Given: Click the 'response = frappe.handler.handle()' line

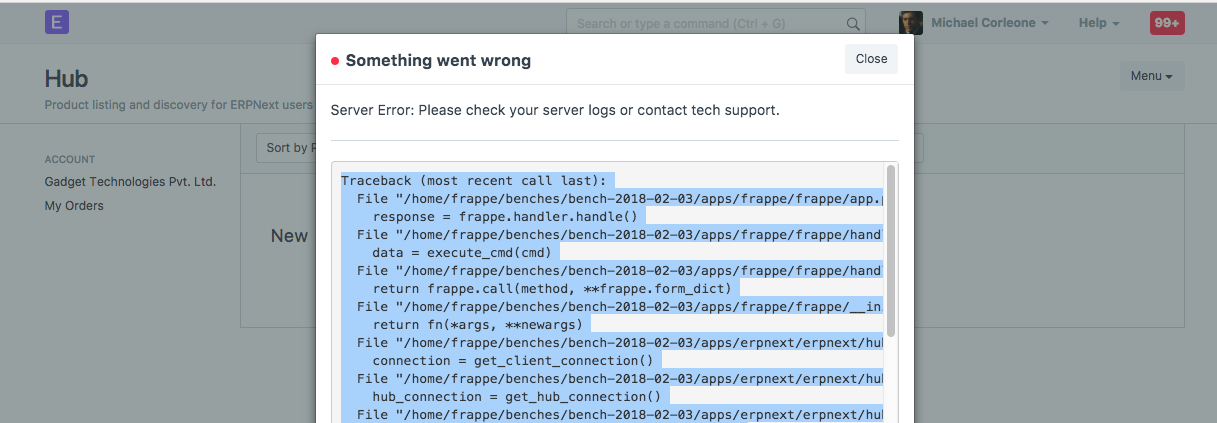Looking at the screenshot, I should [x=505, y=216].
